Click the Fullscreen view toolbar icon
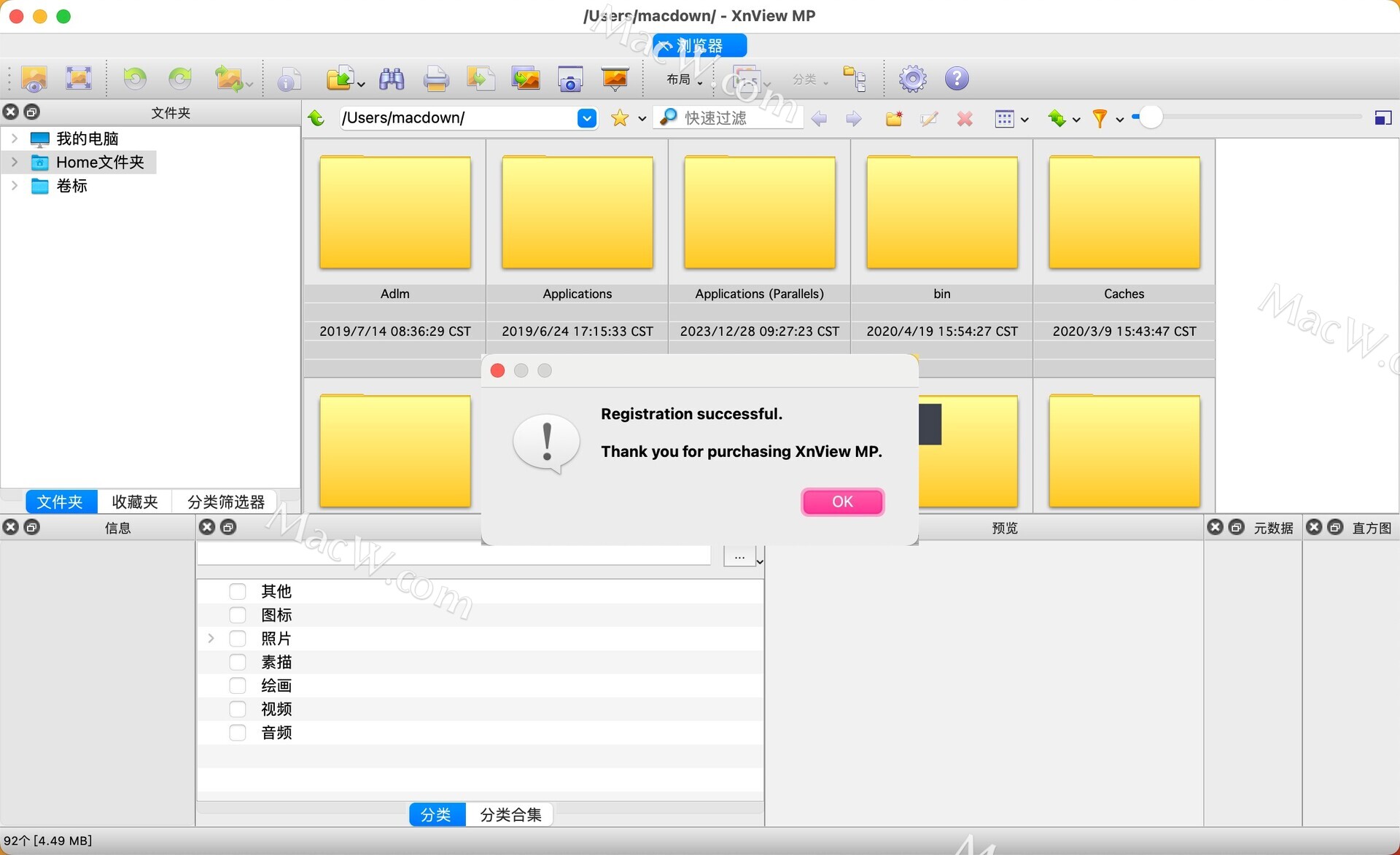Screen dimensions: 1400x855 coord(78,78)
